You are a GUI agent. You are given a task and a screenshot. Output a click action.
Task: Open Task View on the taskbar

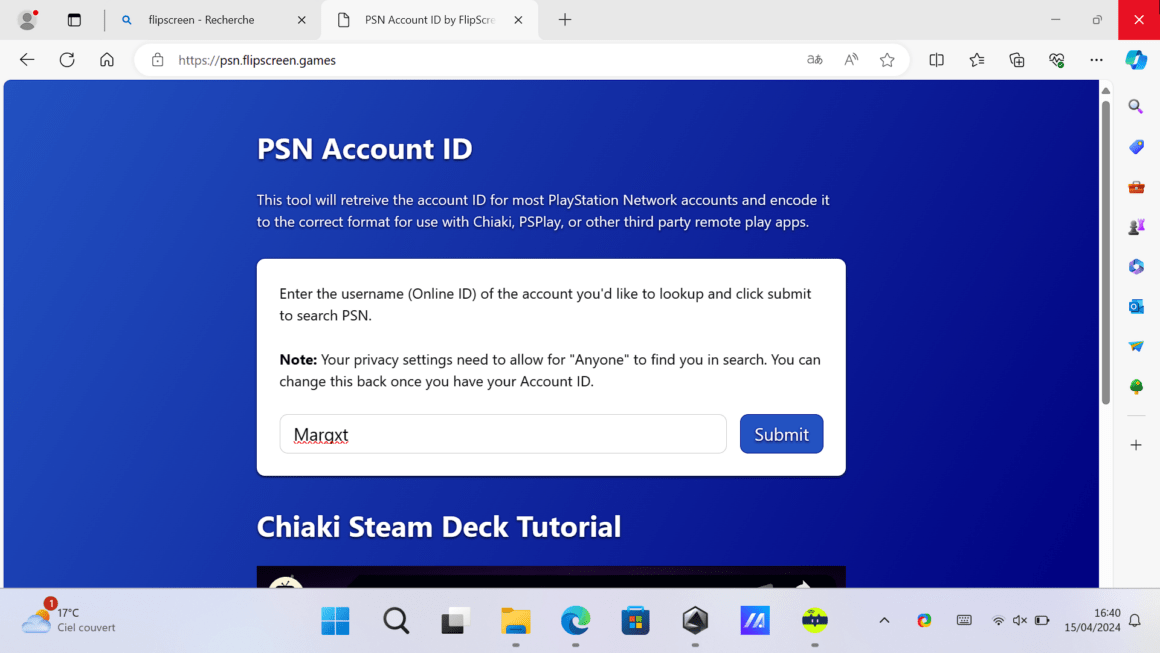[456, 620]
